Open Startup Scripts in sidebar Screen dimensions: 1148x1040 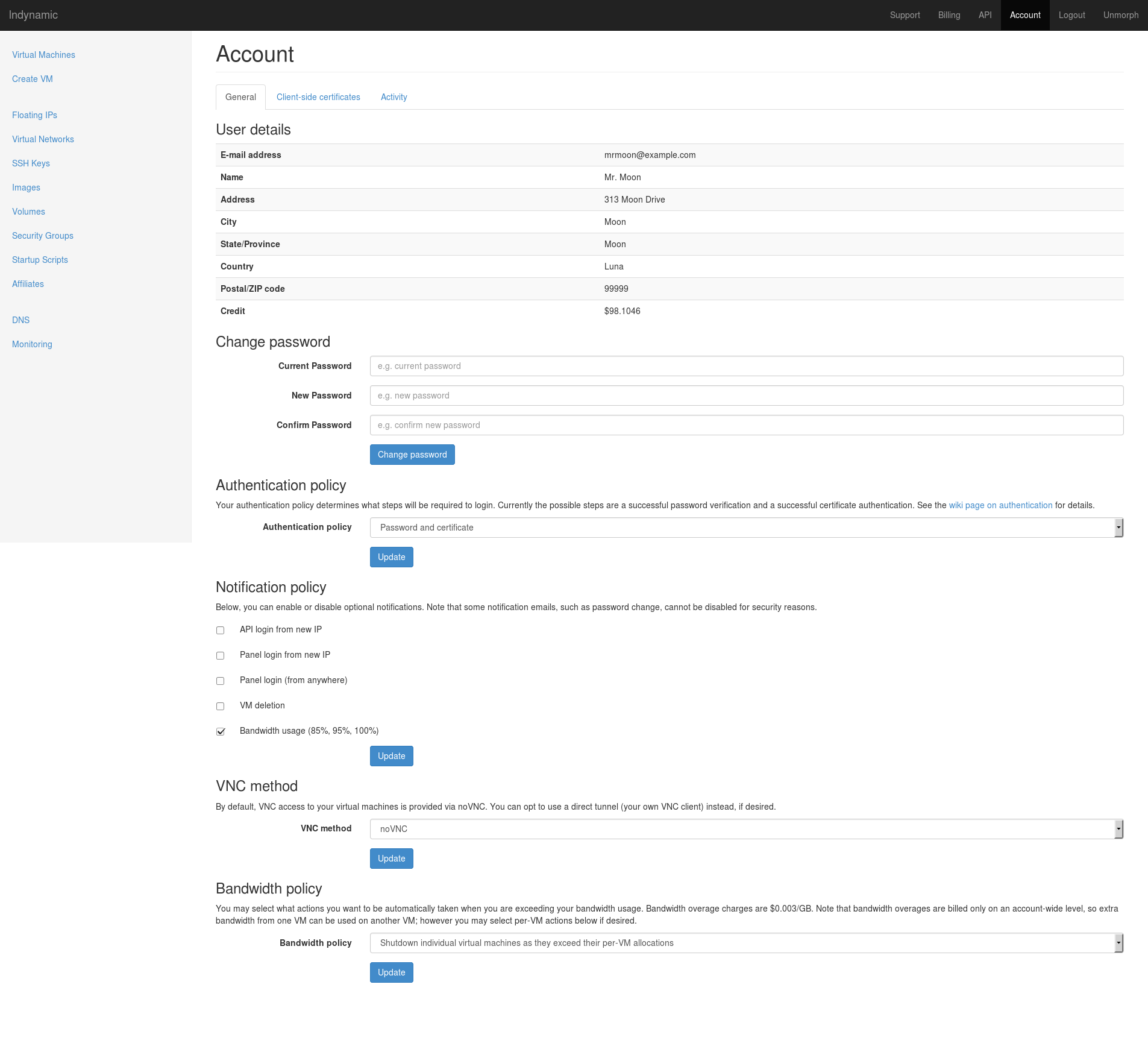40,260
